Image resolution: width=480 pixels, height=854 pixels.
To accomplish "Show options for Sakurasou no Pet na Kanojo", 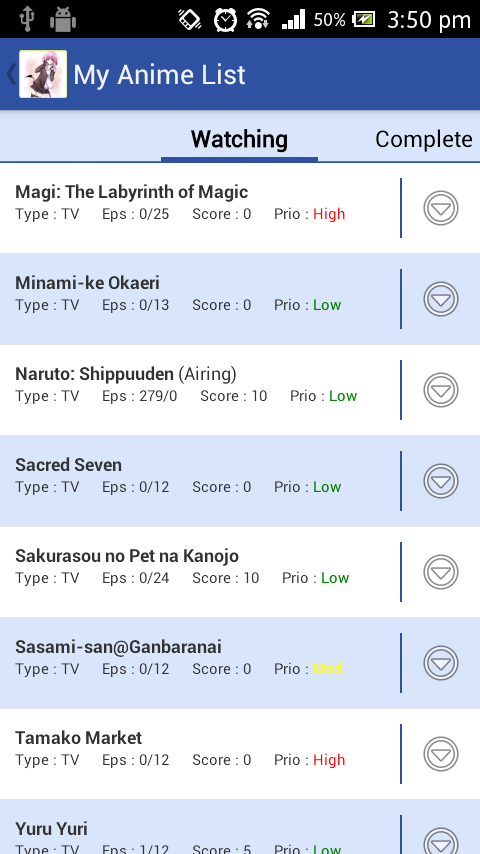I will point(441,572).
